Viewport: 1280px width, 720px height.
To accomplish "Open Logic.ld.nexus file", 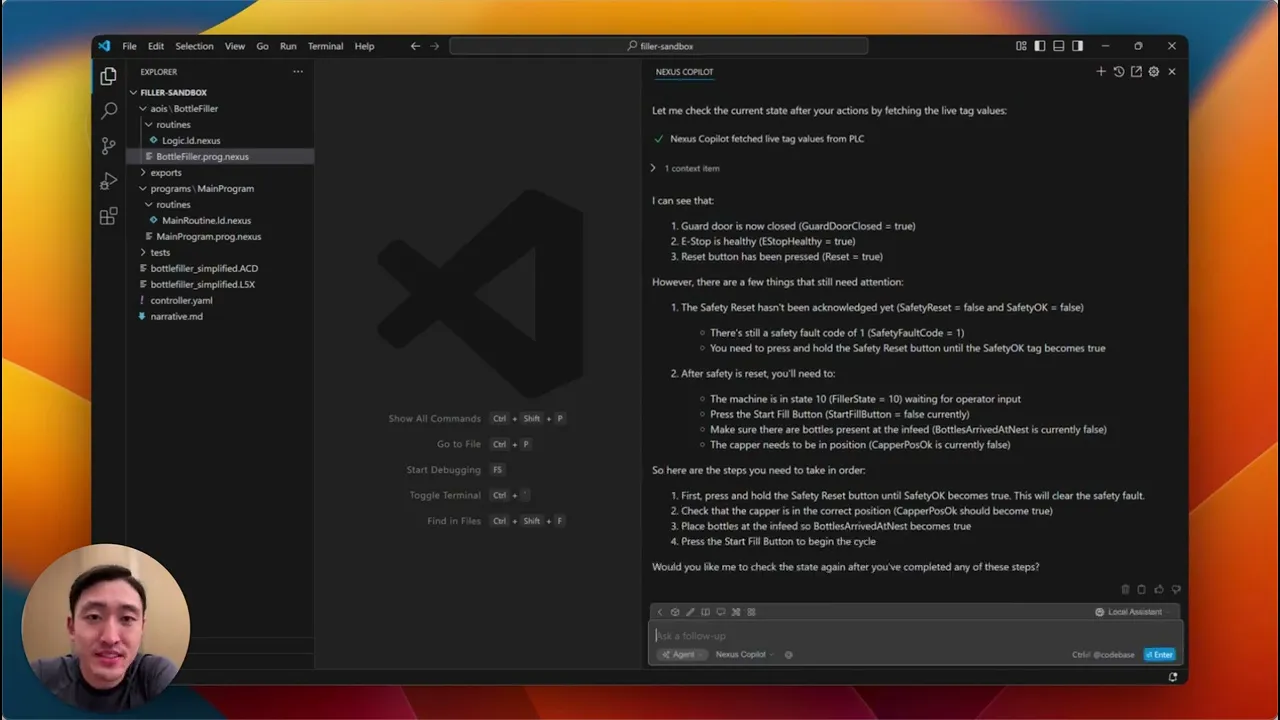I will pyautogui.click(x=220, y=140).
